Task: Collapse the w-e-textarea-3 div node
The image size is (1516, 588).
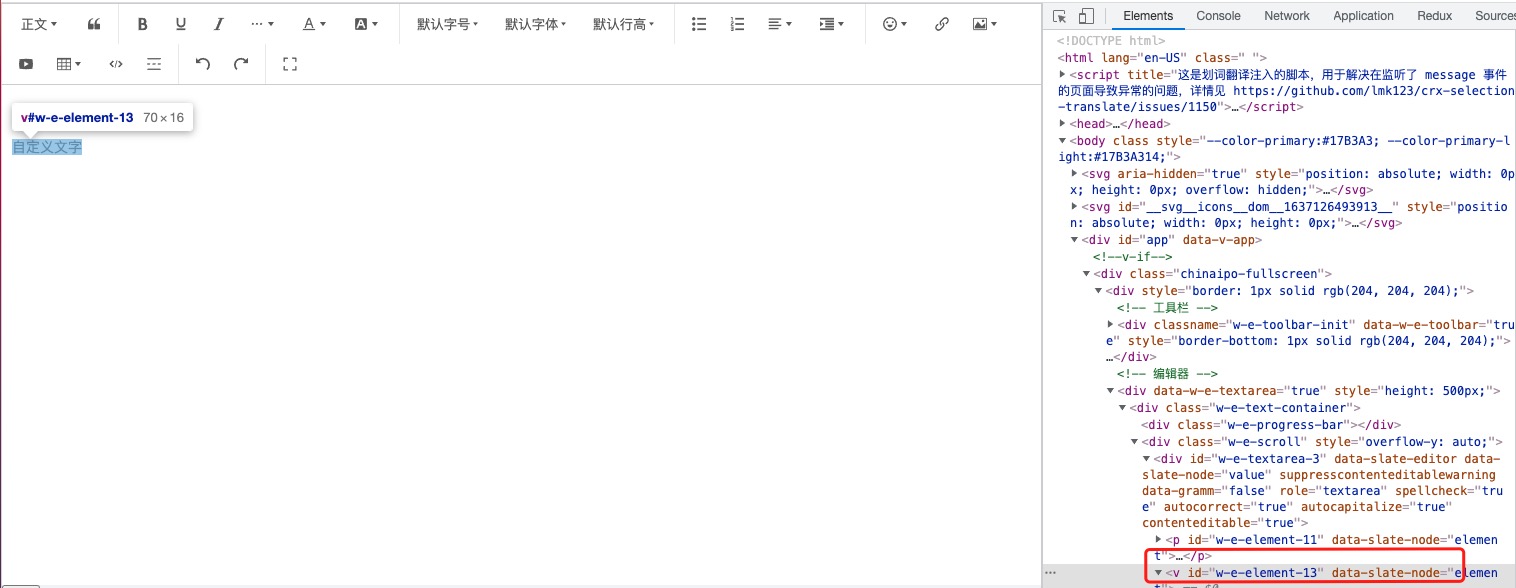Action: (1147, 458)
